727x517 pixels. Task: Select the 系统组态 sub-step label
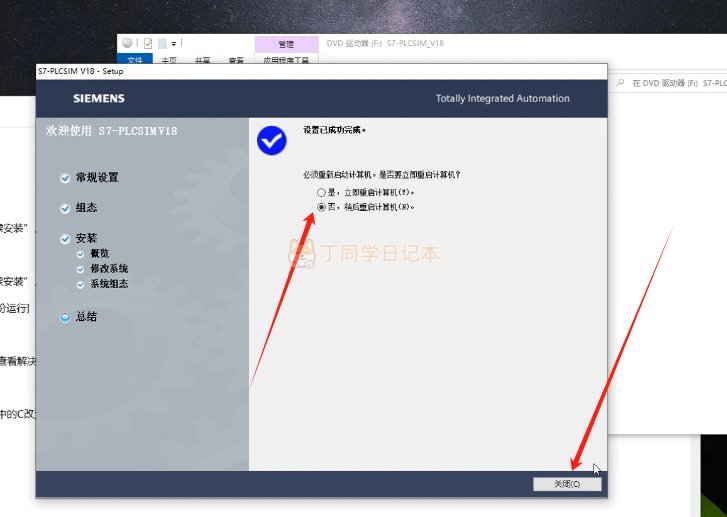pos(109,284)
